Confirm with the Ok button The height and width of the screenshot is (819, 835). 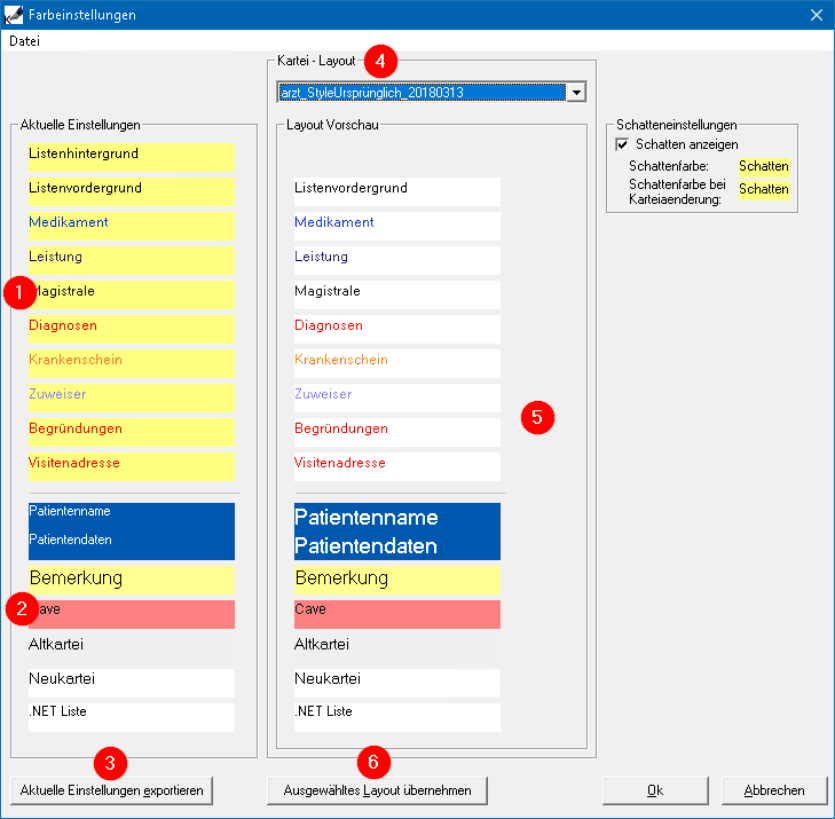tap(656, 790)
